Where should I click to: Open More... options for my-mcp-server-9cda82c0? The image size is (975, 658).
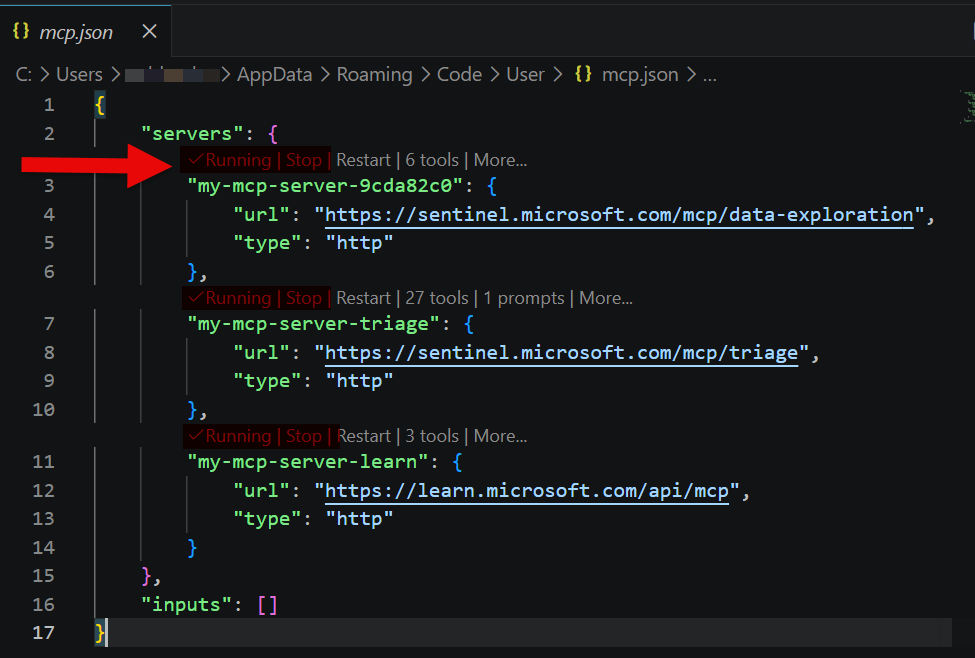point(500,160)
